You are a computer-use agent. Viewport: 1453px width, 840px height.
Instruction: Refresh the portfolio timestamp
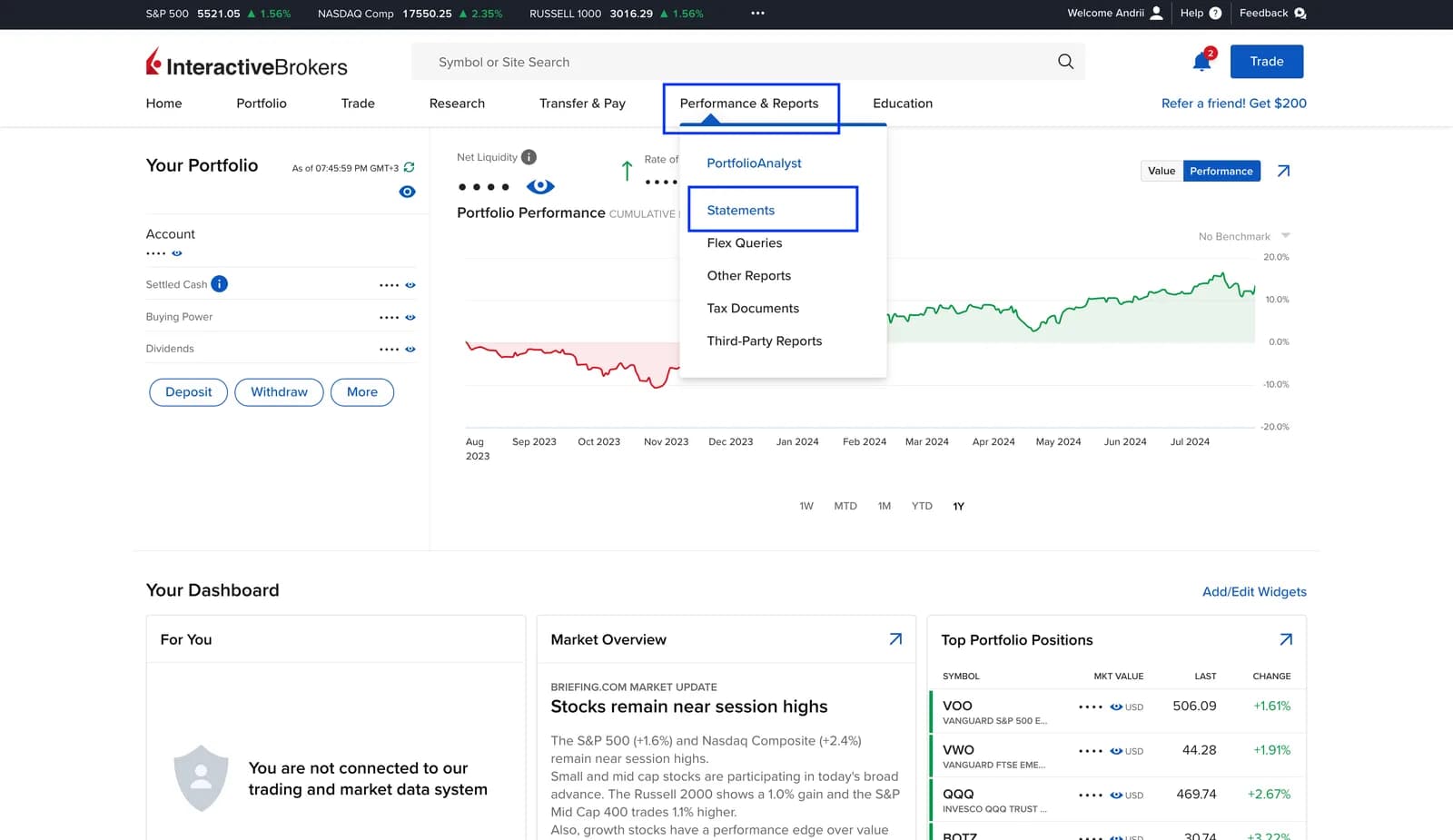coord(409,167)
